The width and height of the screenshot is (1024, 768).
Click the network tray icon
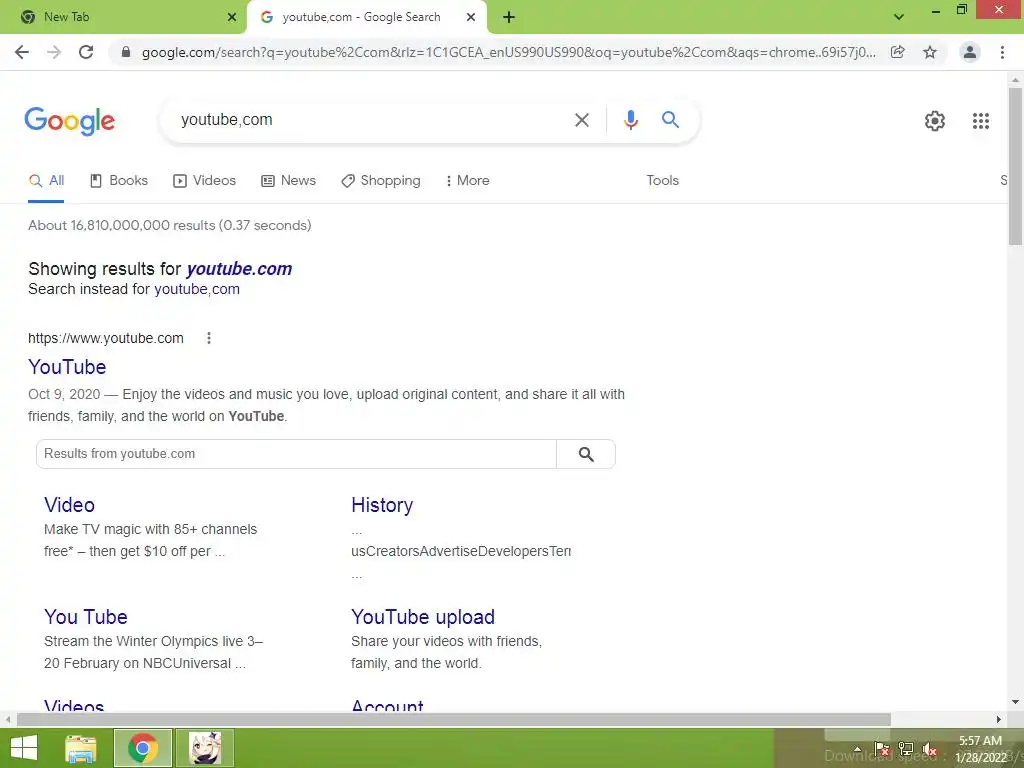[x=906, y=749]
